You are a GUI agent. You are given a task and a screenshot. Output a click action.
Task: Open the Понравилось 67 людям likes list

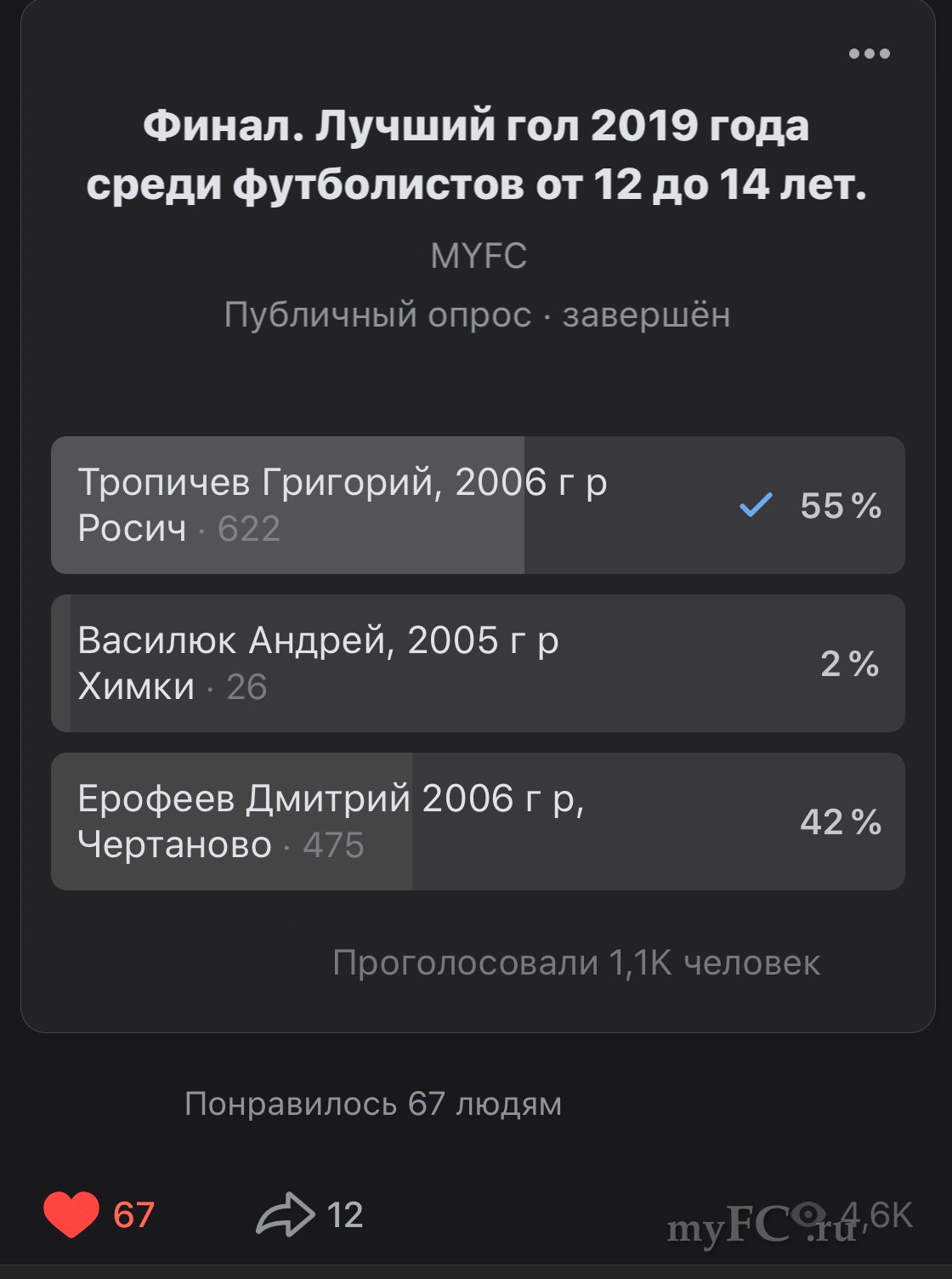(x=372, y=1104)
